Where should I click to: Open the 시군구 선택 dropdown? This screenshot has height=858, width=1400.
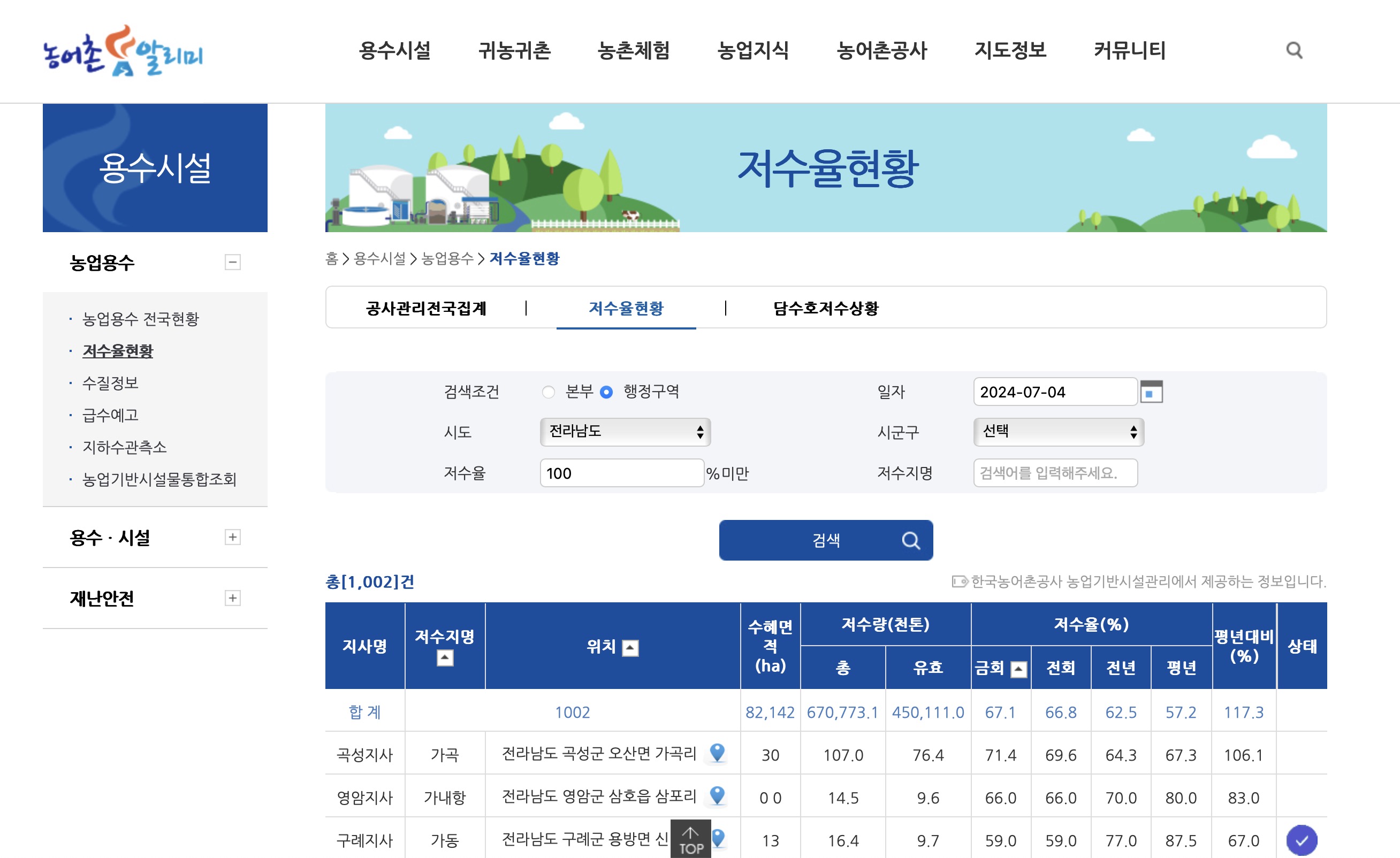[1058, 432]
